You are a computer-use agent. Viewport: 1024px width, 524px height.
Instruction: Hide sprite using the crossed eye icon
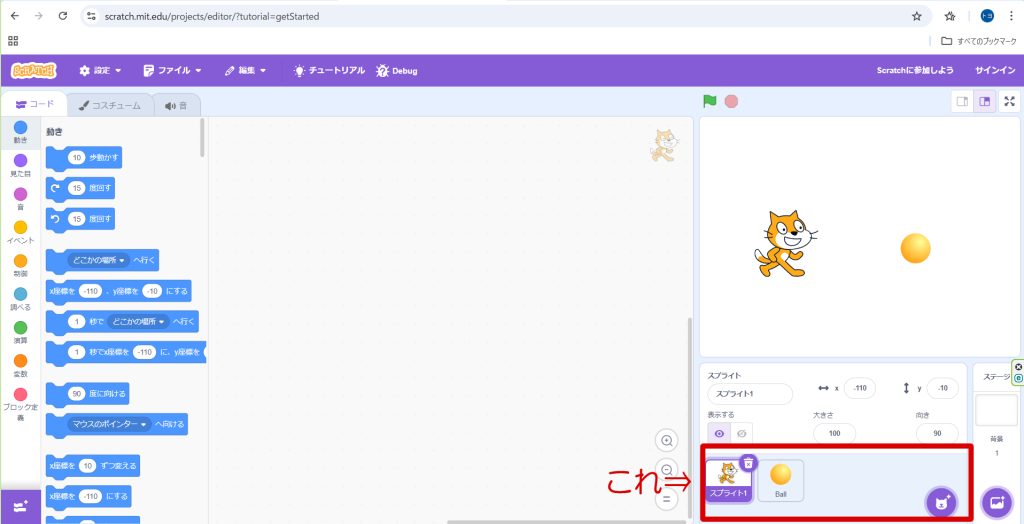(741, 433)
